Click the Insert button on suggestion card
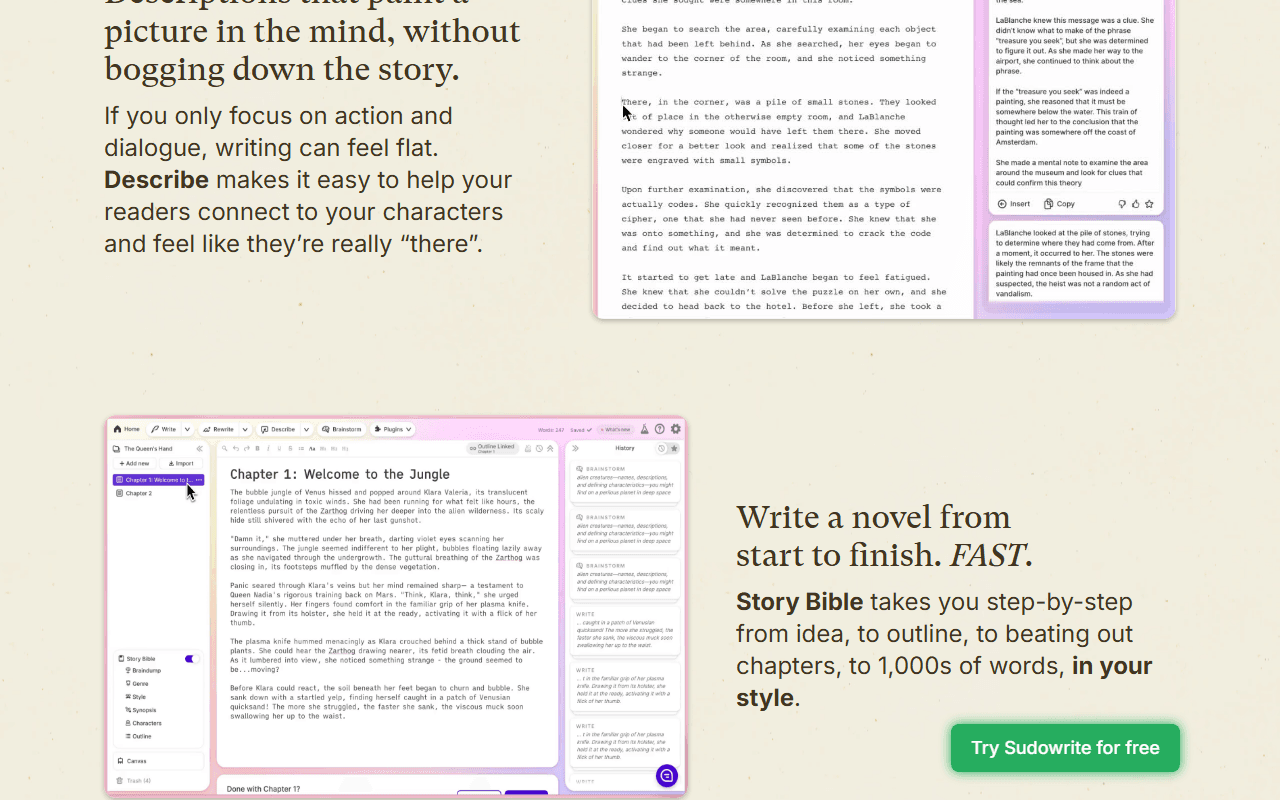Image resolution: width=1280 pixels, height=800 pixels. [x=1013, y=203]
